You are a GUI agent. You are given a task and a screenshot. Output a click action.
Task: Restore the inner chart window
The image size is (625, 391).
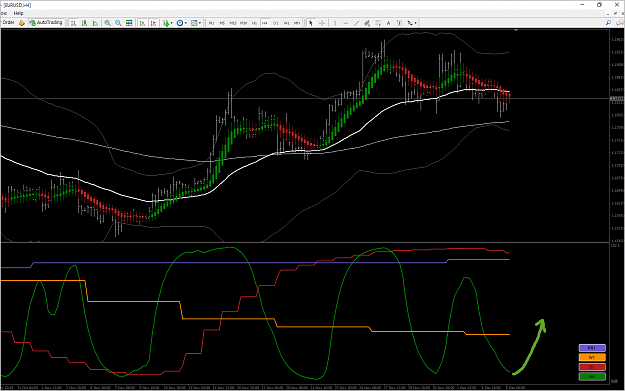click(615, 14)
